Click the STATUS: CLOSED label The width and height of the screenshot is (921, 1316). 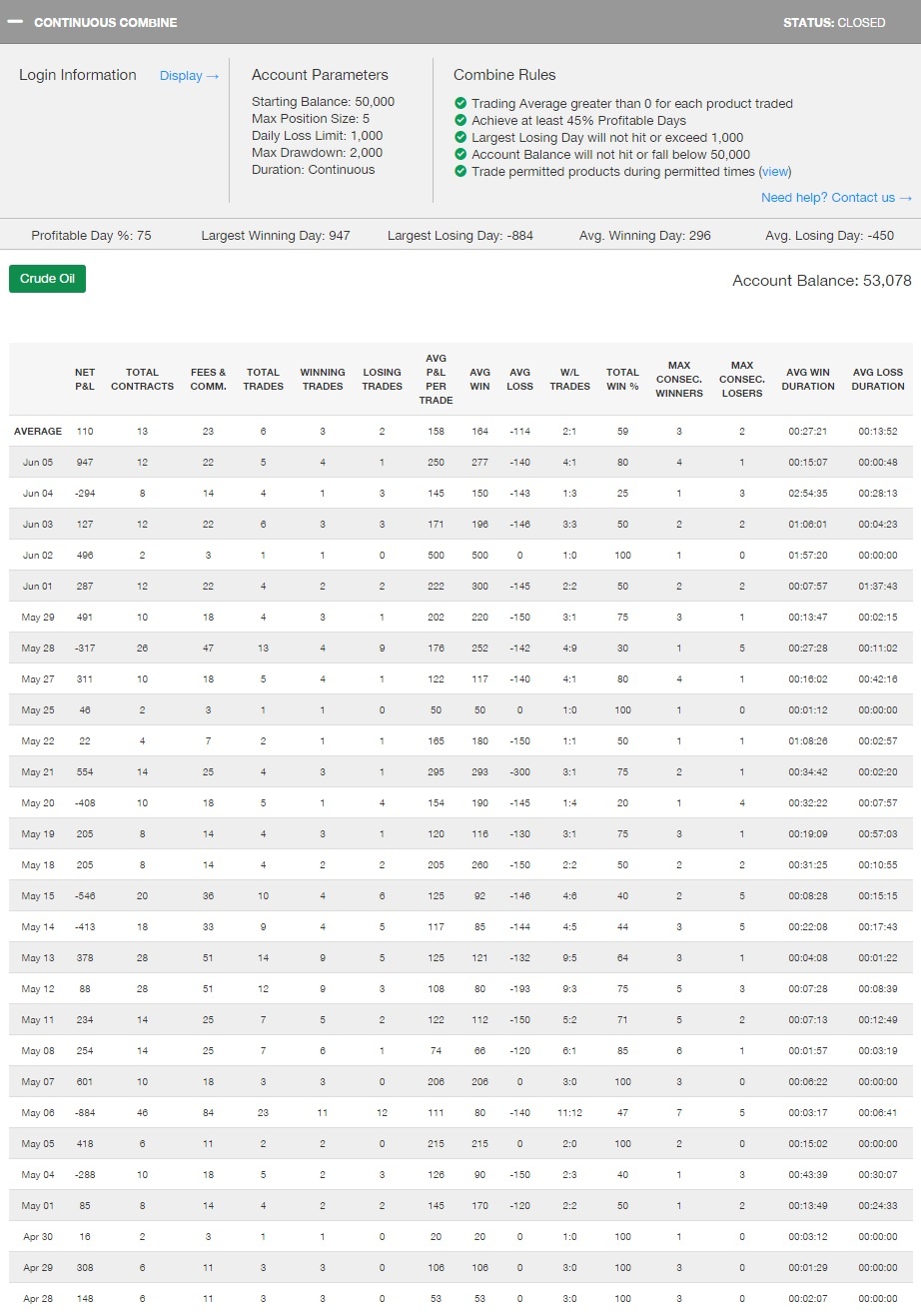click(x=833, y=22)
